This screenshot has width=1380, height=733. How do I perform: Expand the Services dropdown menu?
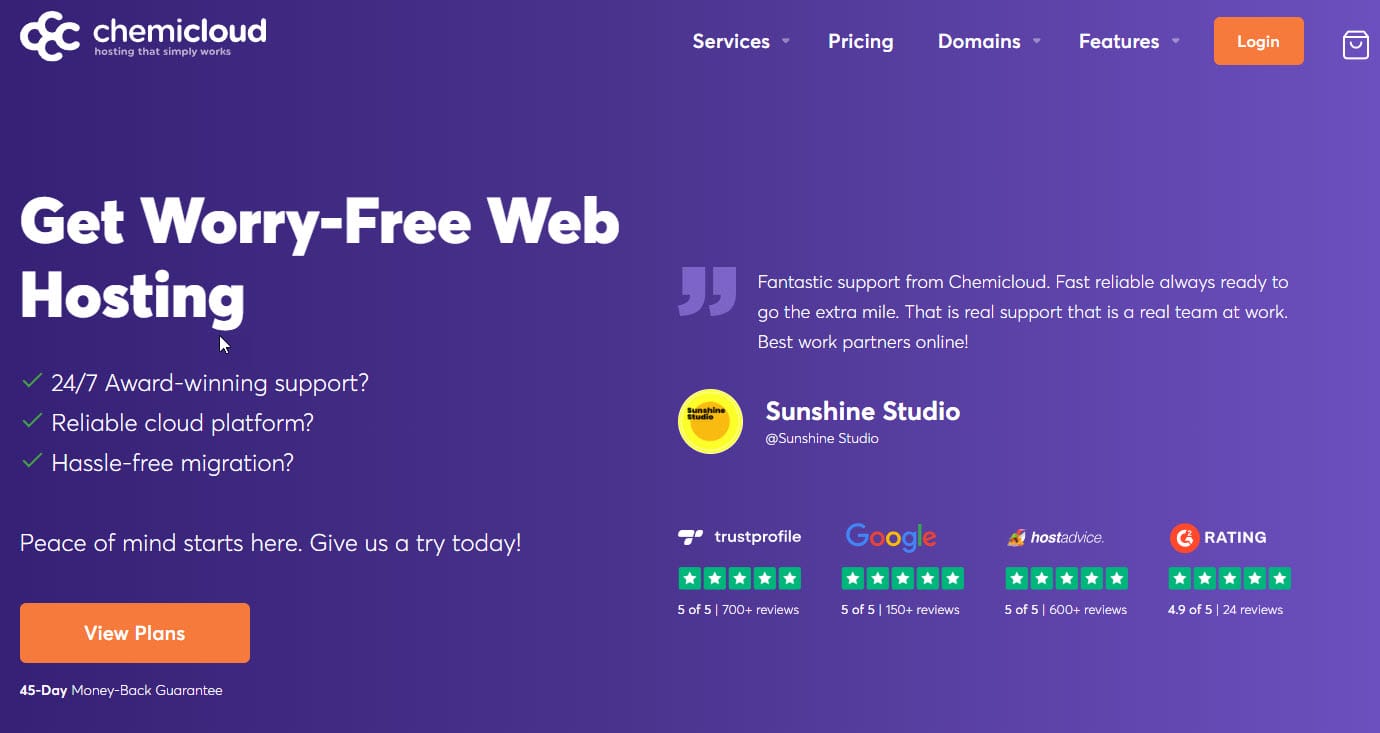point(741,41)
